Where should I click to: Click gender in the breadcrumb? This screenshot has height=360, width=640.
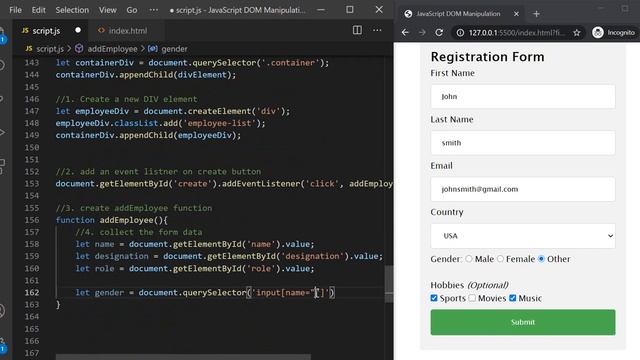click(174, 49)
